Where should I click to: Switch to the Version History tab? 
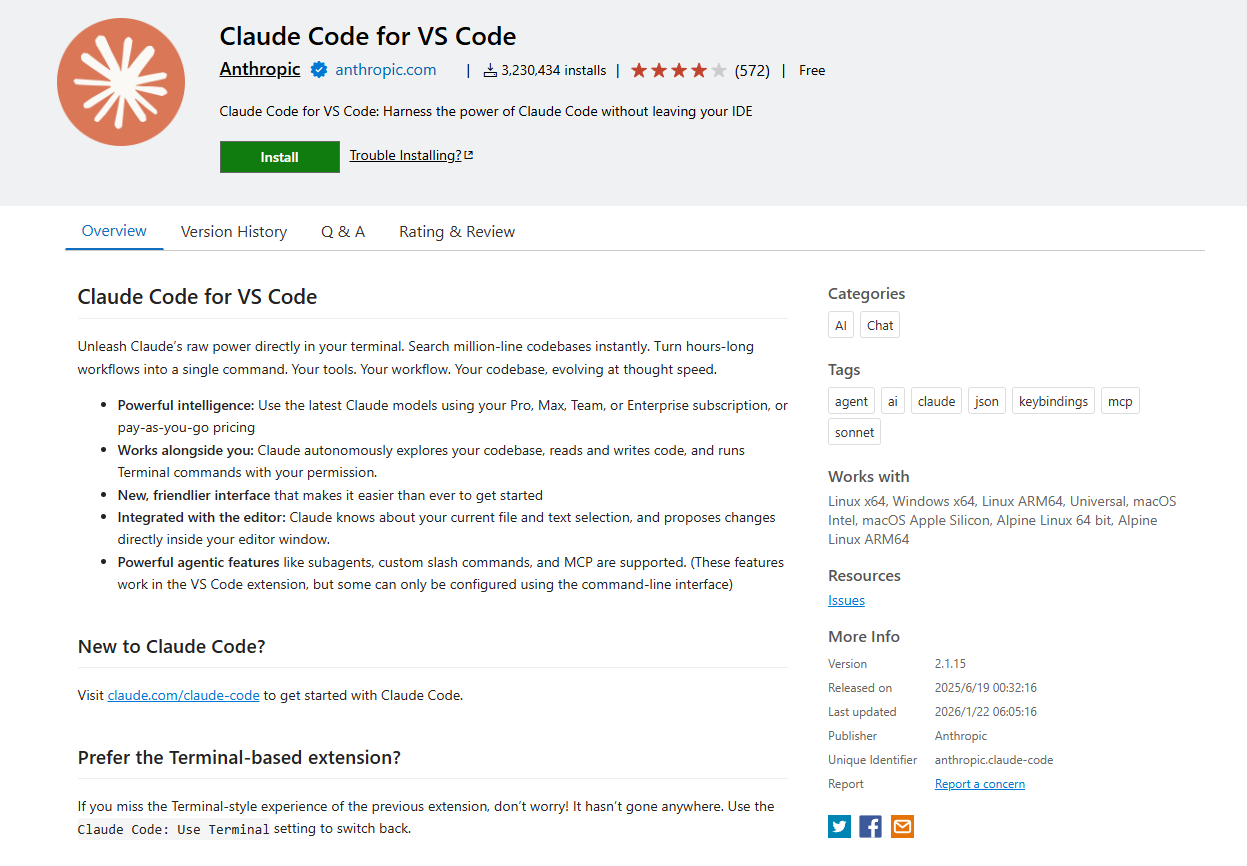click(x=234, y=232)
